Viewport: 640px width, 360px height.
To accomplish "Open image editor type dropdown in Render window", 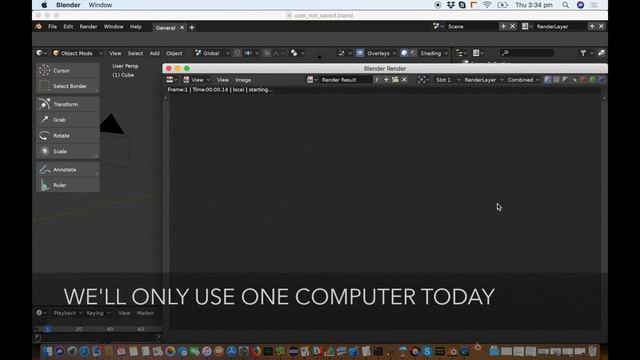I will coord(171,80).
